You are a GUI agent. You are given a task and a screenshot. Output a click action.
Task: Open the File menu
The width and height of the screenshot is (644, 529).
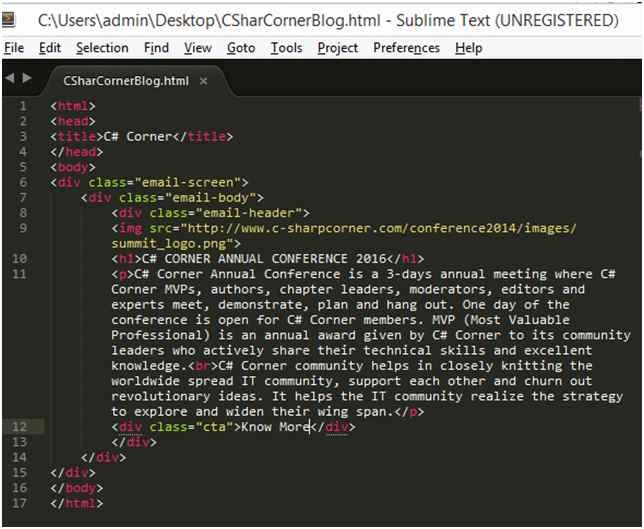click(x=14, y=48)
